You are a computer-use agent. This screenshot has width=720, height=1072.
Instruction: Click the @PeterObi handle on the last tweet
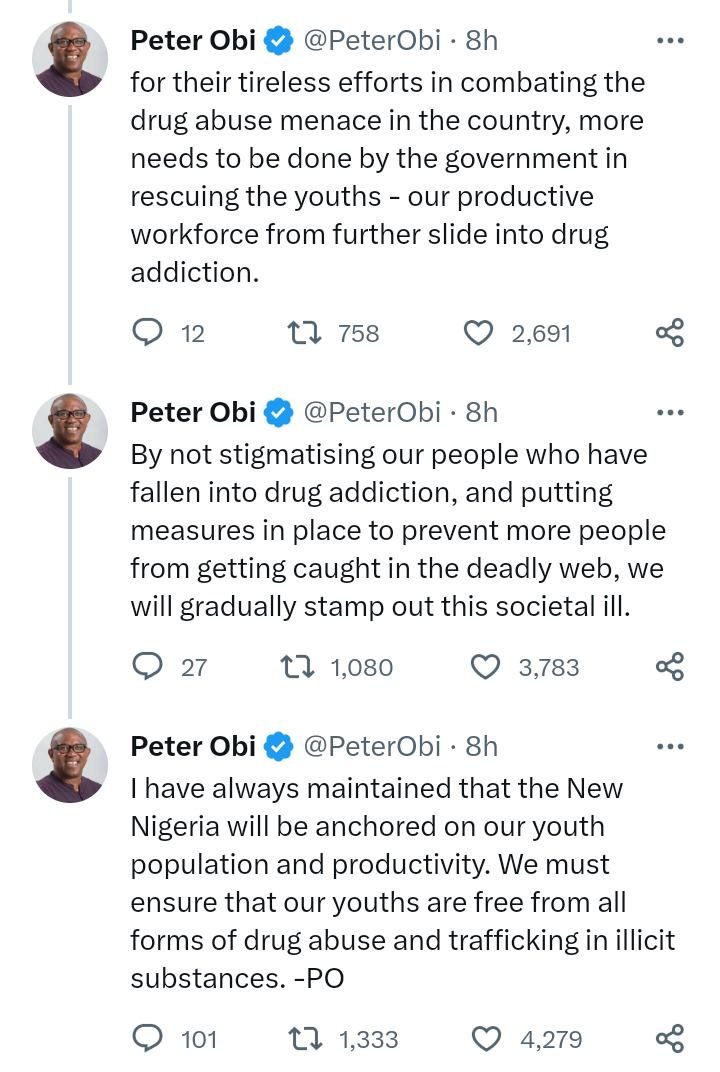(371, 746)
